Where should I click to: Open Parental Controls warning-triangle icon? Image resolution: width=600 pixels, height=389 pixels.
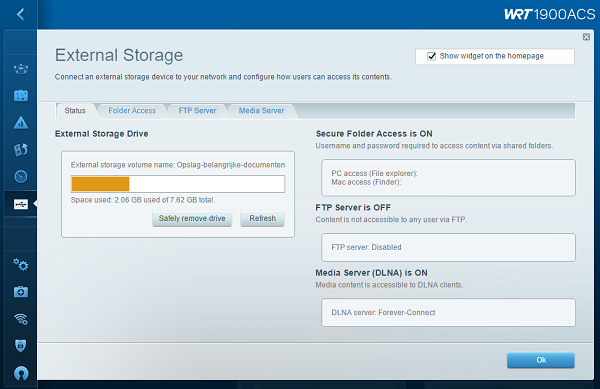tap(21, 123)
